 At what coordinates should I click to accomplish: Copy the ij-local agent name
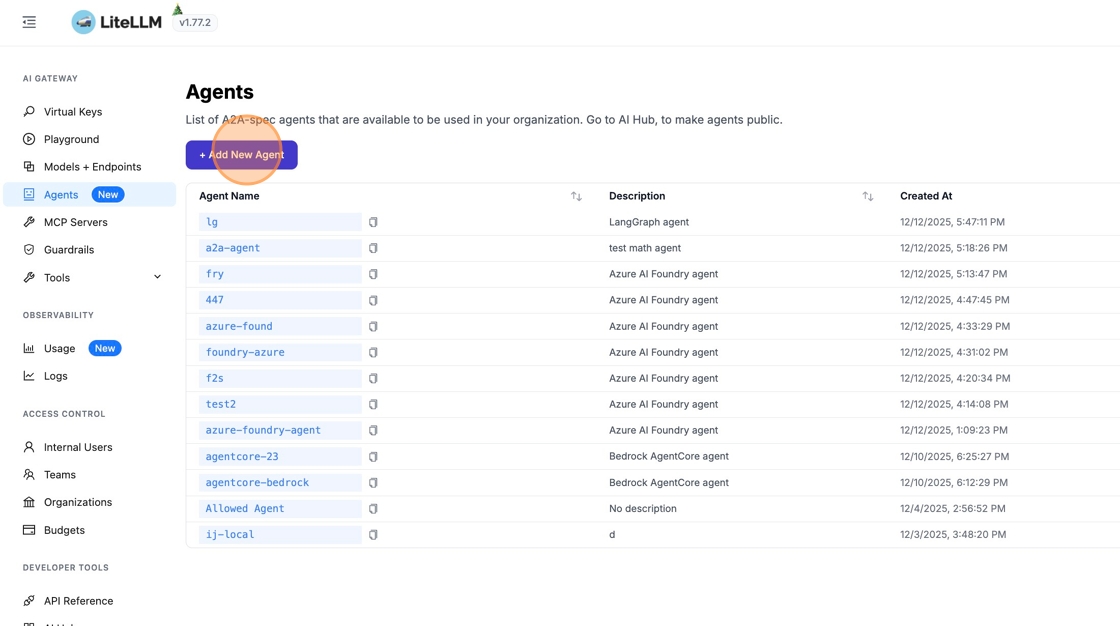click(373, 535)
